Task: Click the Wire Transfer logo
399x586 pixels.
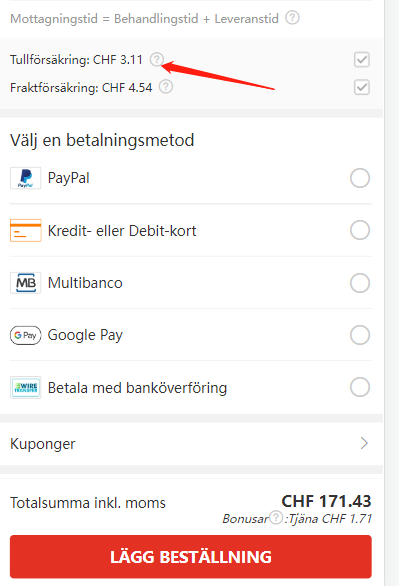Action: pos(25,388)
